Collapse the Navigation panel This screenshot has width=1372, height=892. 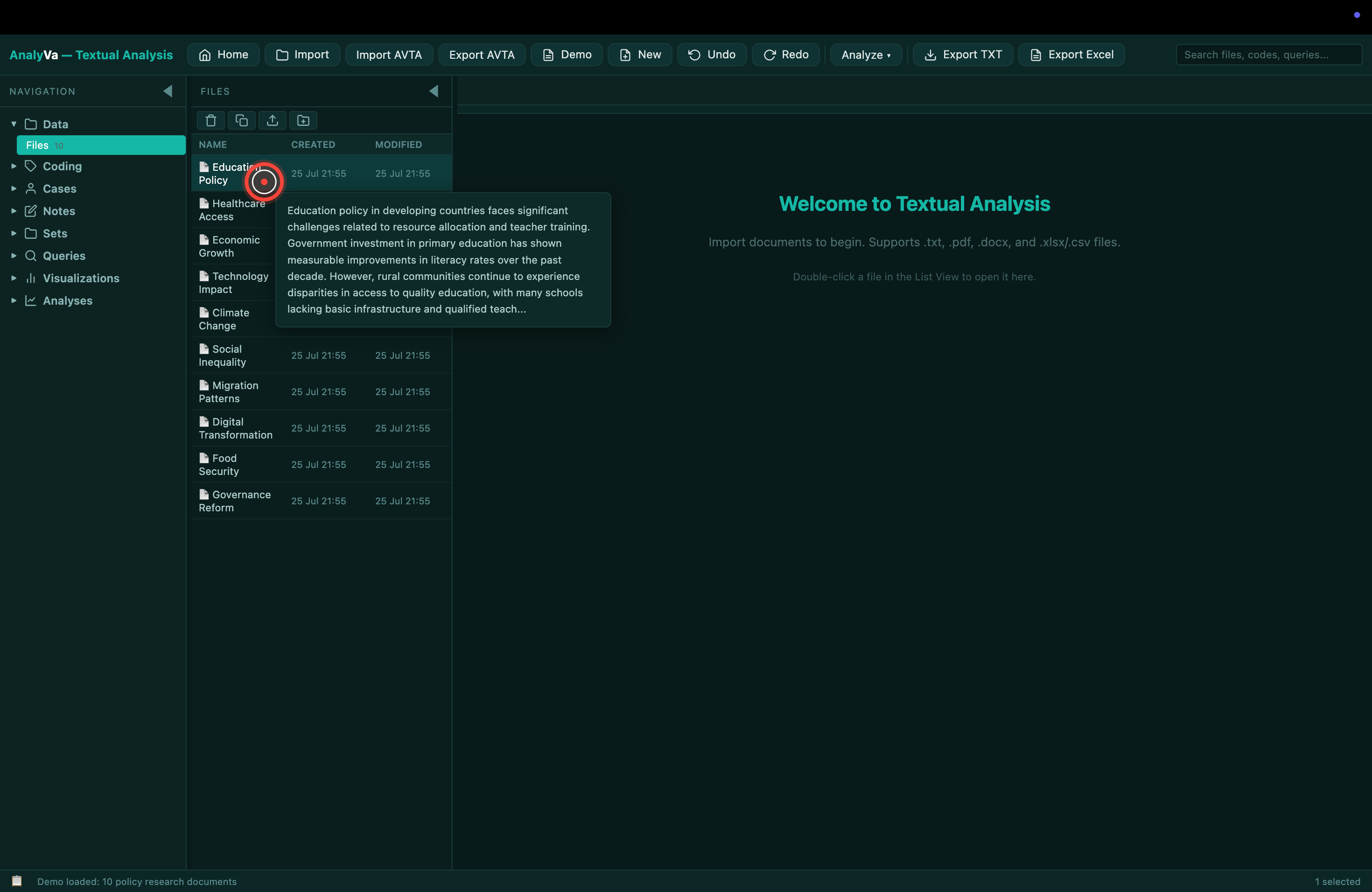(168, 91)
